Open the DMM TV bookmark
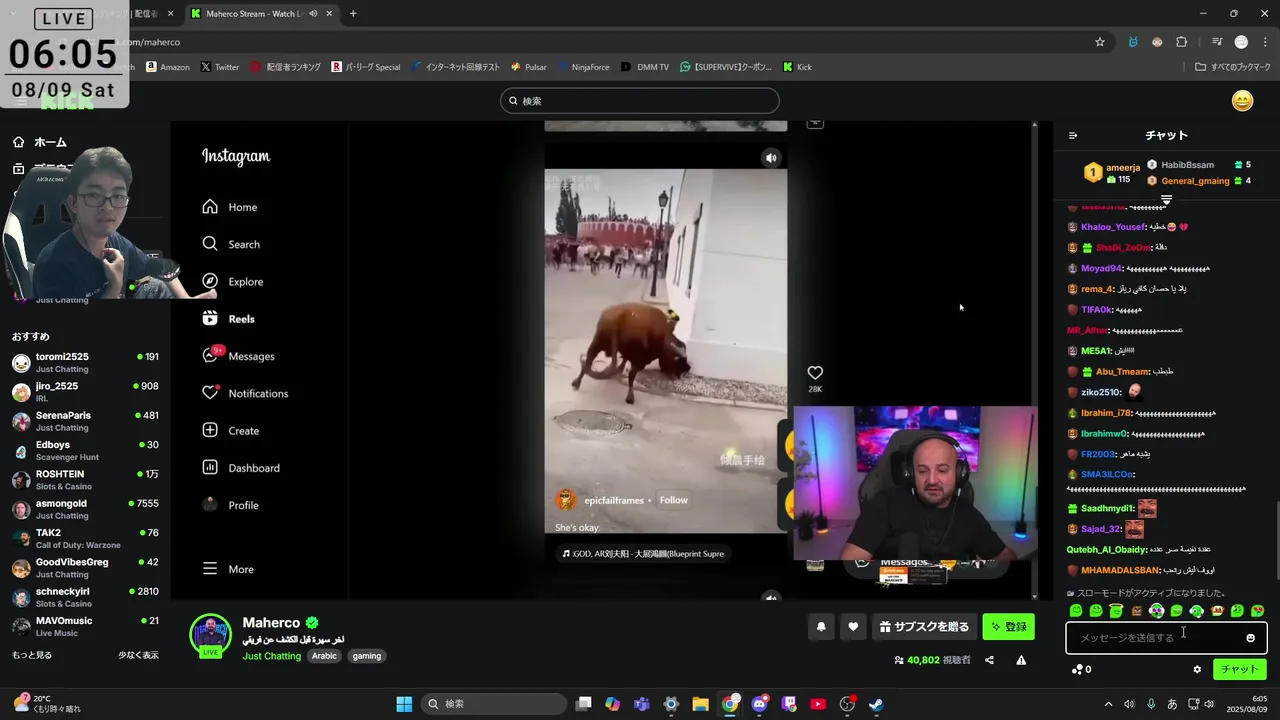1280x720 pixels. (644, 67)
